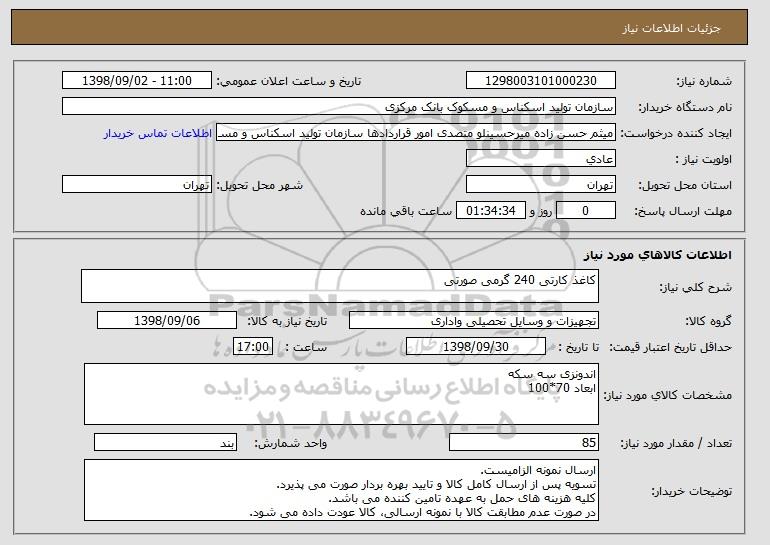Click the label مشخصات کالای مورد نیاز

[667, 395]
